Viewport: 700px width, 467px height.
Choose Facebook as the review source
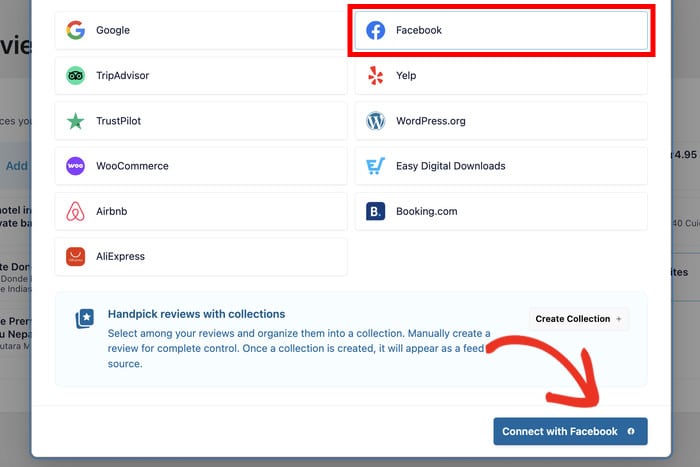click(x=501, y=30)
